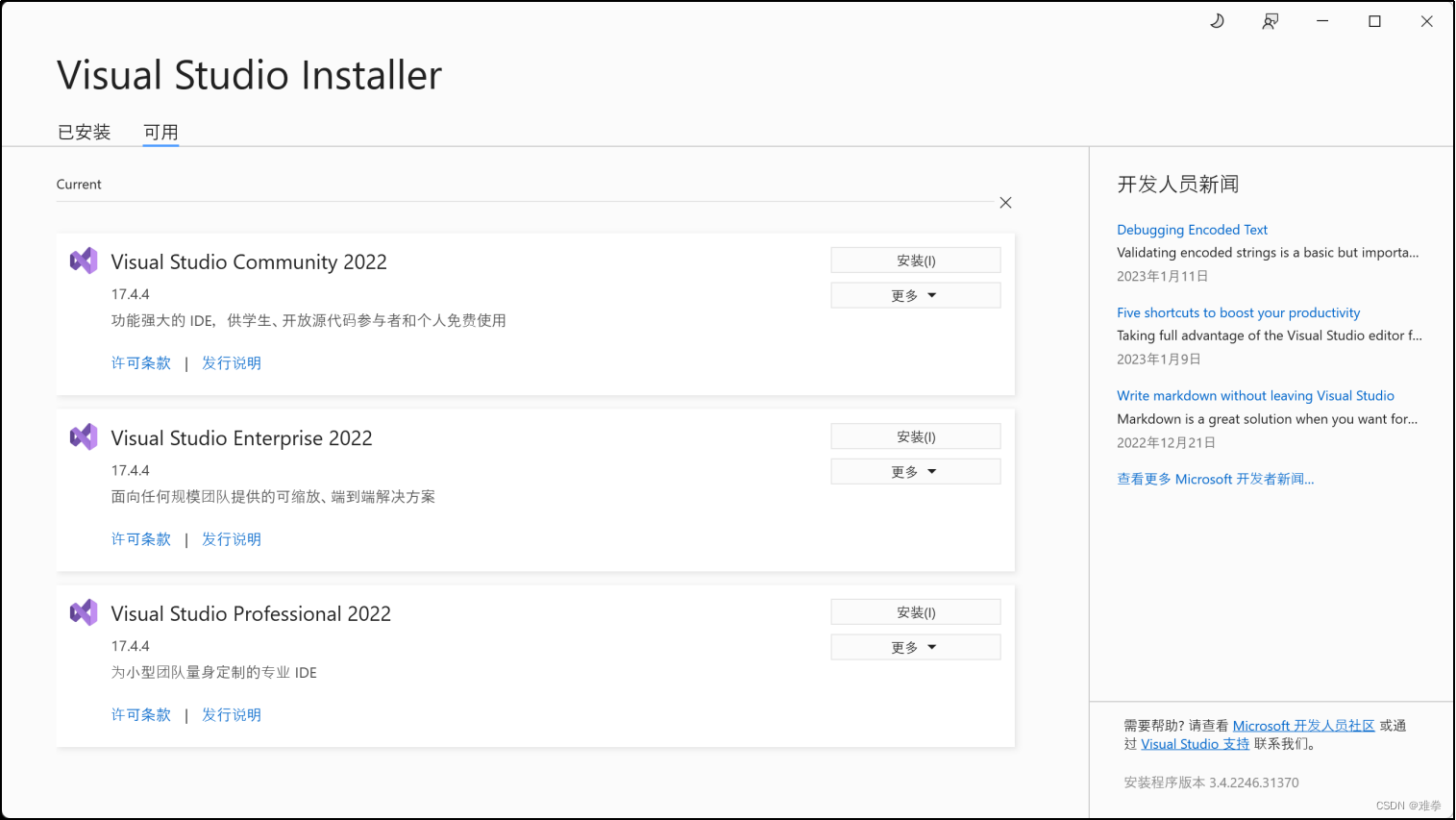Open the send feedback icon
The height and width of the screenshot is (820, 1456).
tap(1270, 21)
